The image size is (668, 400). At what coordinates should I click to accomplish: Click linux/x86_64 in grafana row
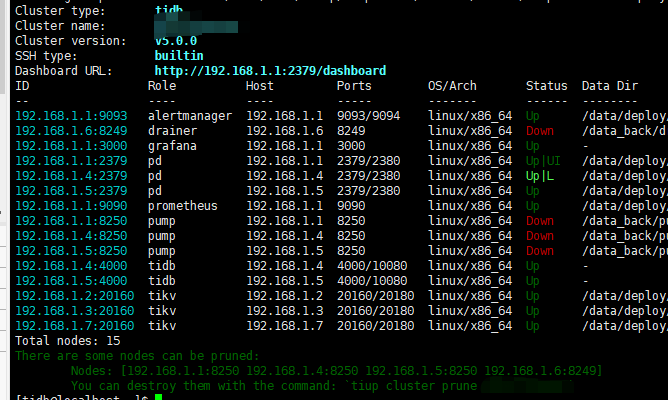point(470,146)
